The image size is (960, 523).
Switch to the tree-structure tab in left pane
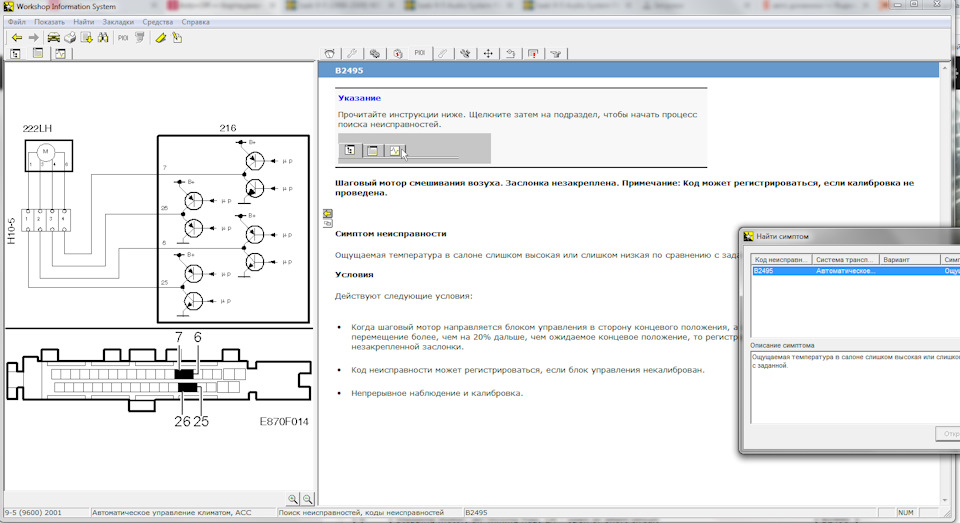pyautogui.click(x=16, y=54)
